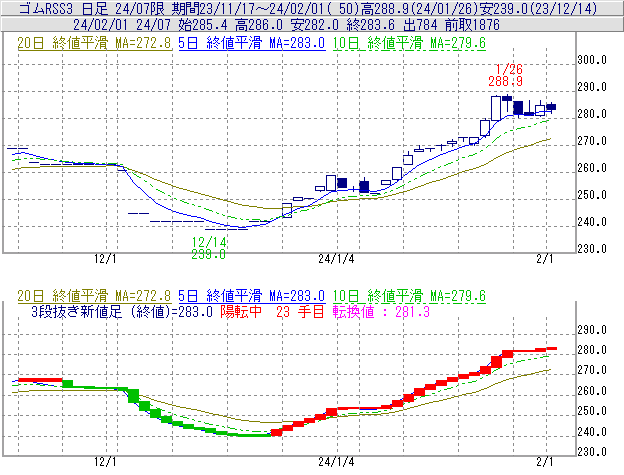The width and height of the screenshot is (624, 475).
Task: Click the upper chart's 20日 終値平滑 MA=272.8 legend
Action: [94, 43]
